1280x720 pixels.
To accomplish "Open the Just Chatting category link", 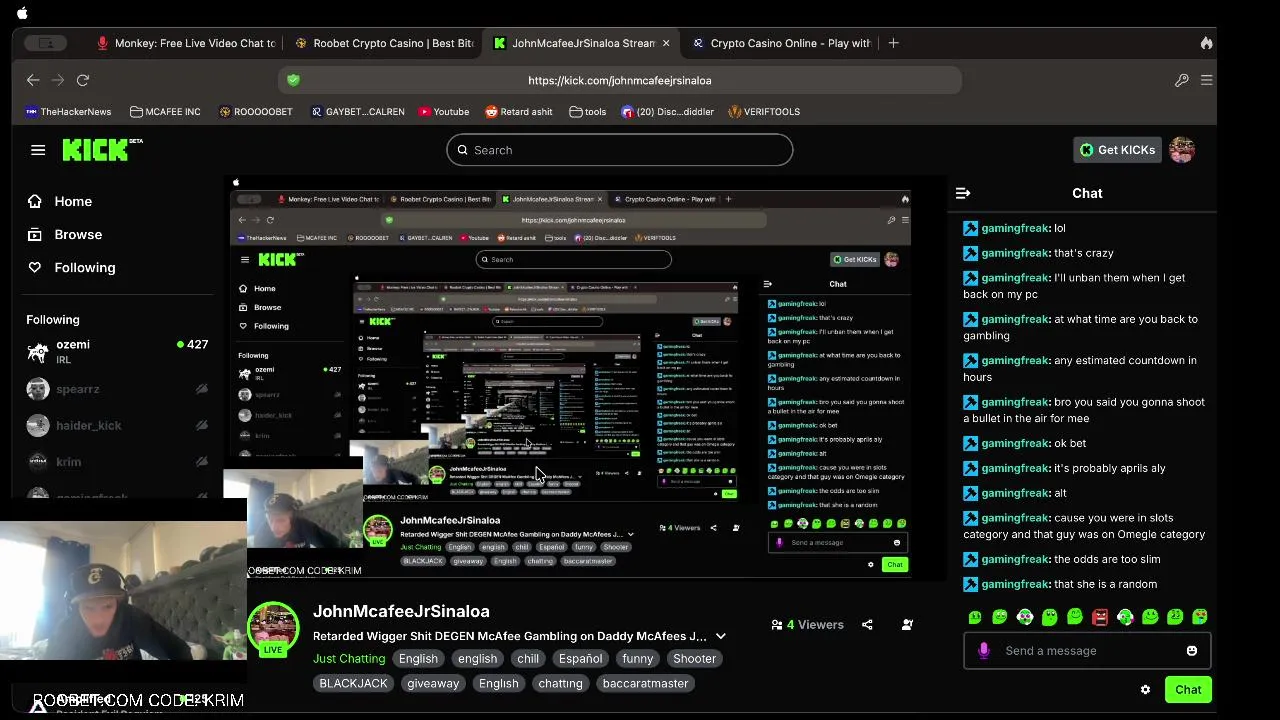I will click(349, 659).
